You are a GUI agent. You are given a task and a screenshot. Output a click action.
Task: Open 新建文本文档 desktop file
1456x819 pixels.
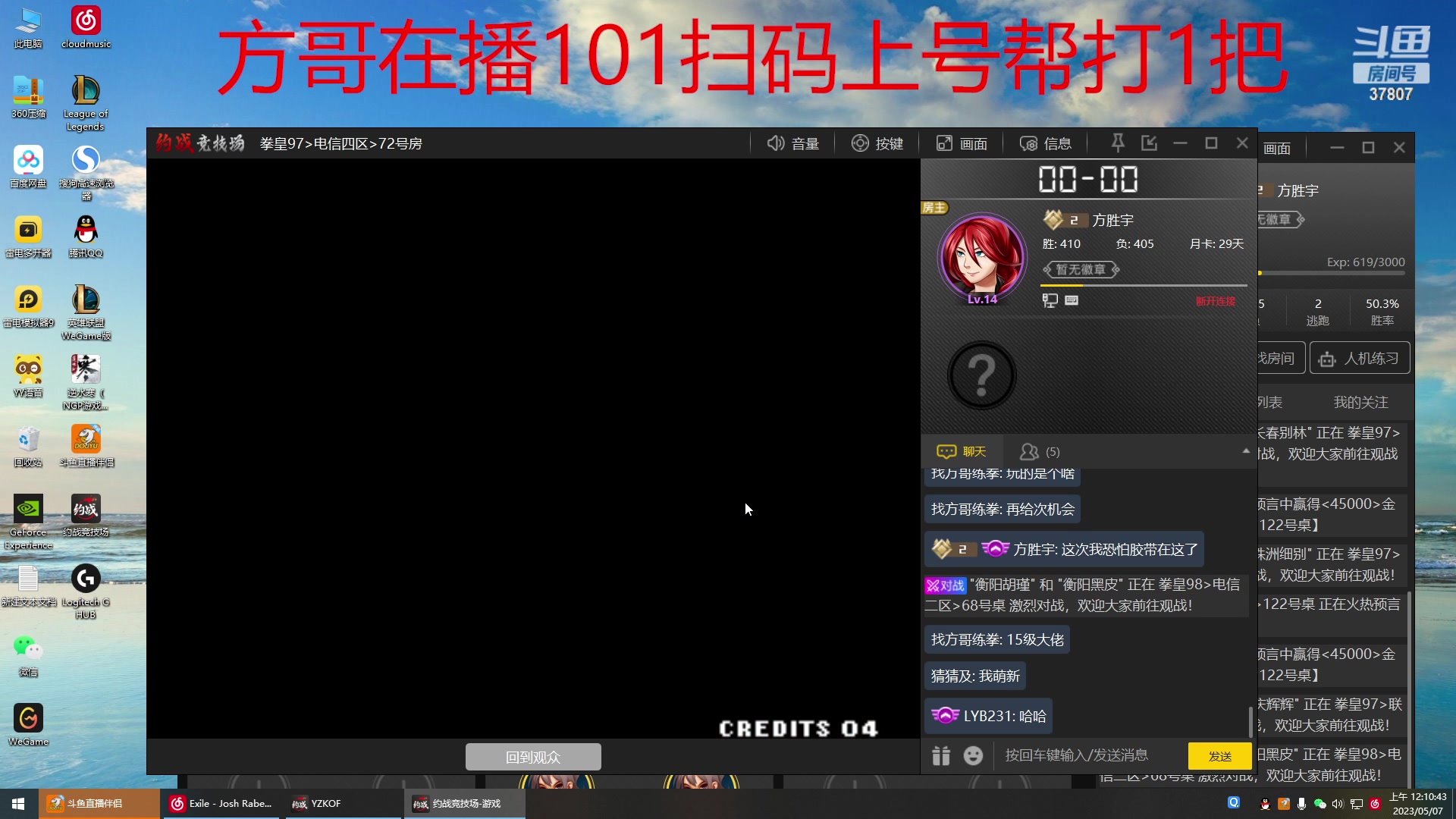28,585
